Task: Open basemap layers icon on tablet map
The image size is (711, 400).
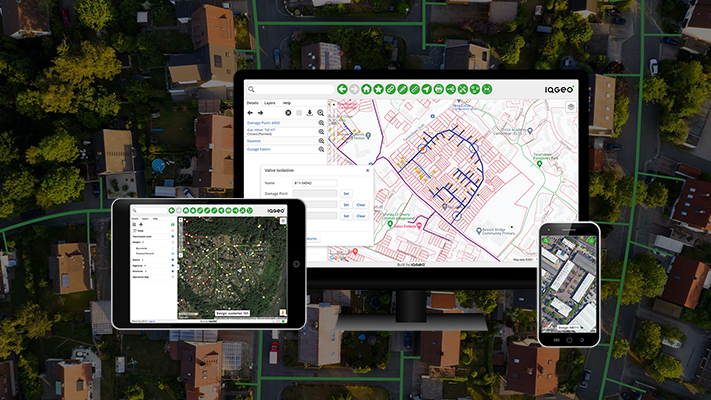Action: pos(283,221)
